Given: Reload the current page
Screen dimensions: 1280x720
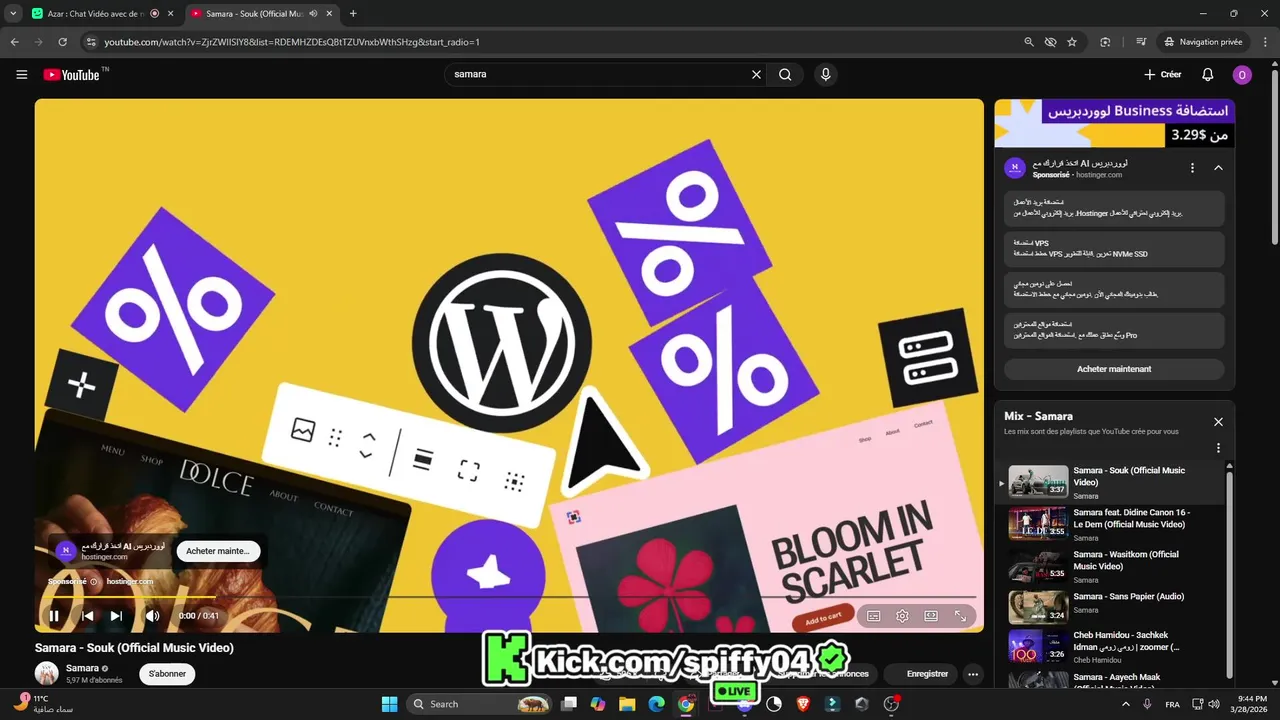Looking at the screenshot, I should [x=62, y=42].
